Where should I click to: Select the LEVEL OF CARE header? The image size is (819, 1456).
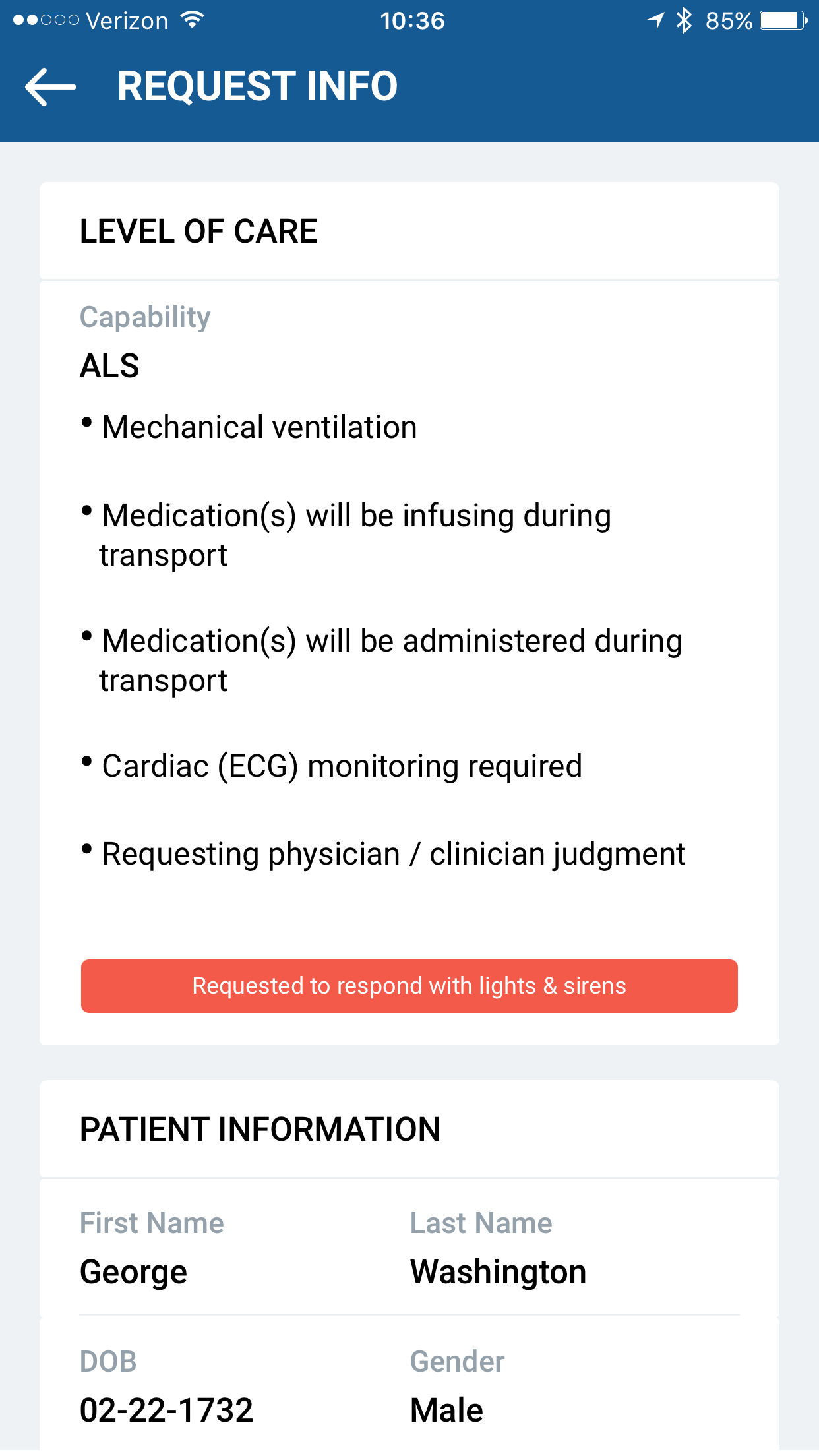click(x=198, y=231)
